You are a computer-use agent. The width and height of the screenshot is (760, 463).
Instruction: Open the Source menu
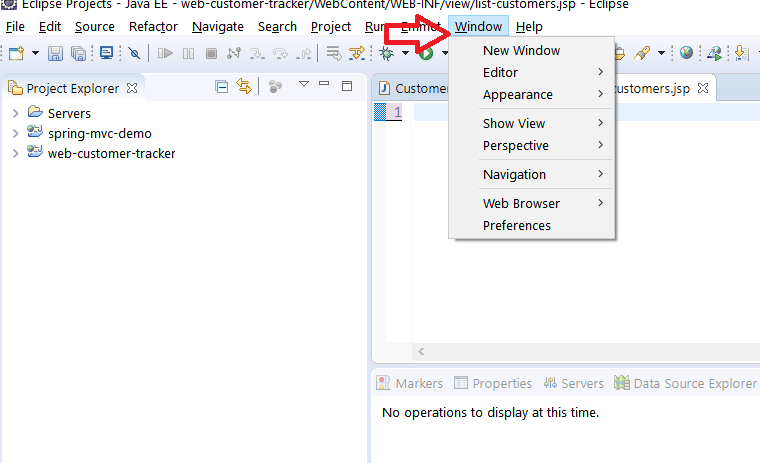click(95, 27)
